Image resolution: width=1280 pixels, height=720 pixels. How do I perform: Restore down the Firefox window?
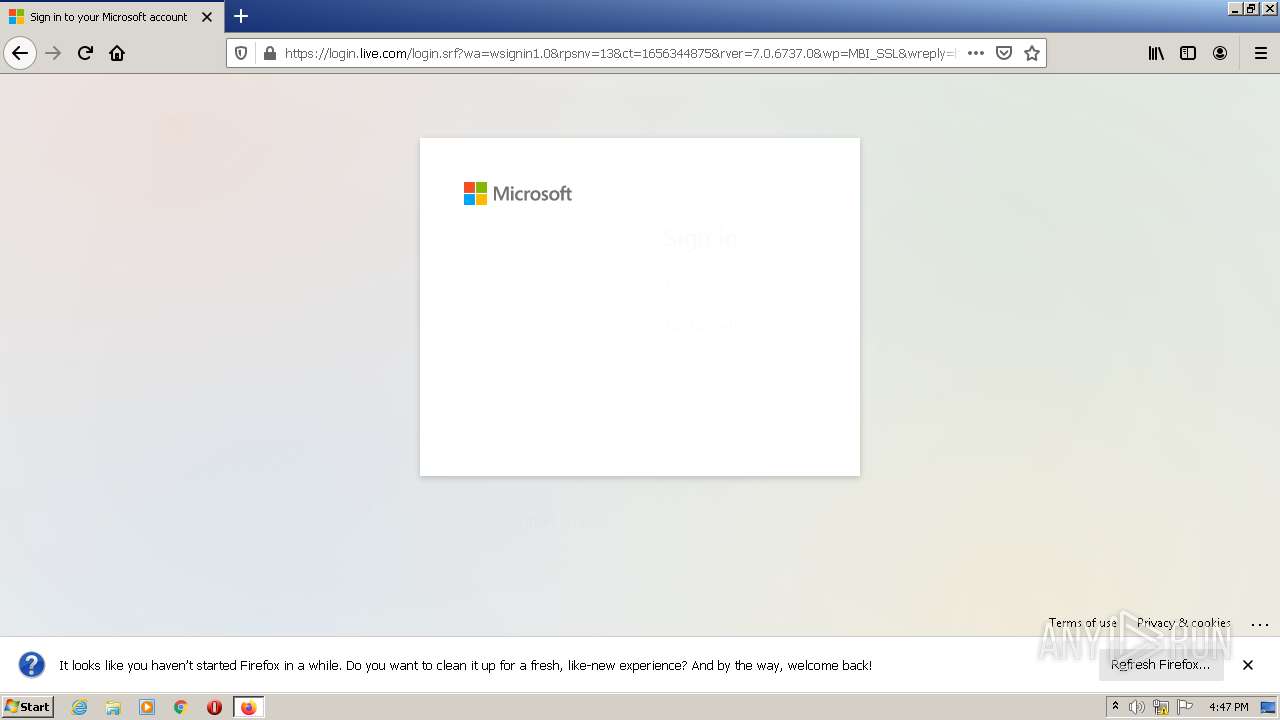click(x=1252, y=8)
